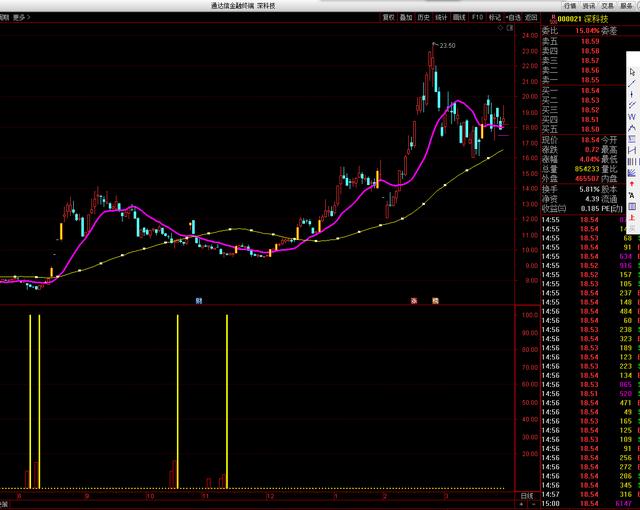The image size is (640, 510).
Task: Open the 日线 period selector
Action: click(527, 496)
